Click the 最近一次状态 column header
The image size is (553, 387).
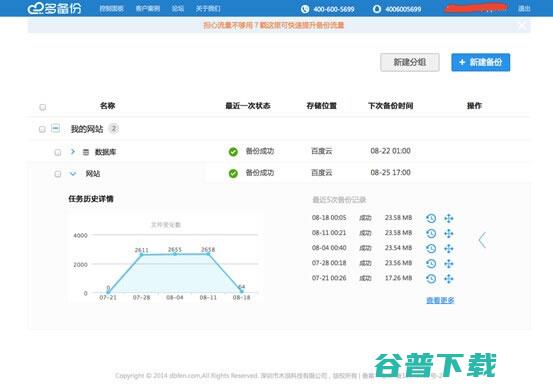248,106
